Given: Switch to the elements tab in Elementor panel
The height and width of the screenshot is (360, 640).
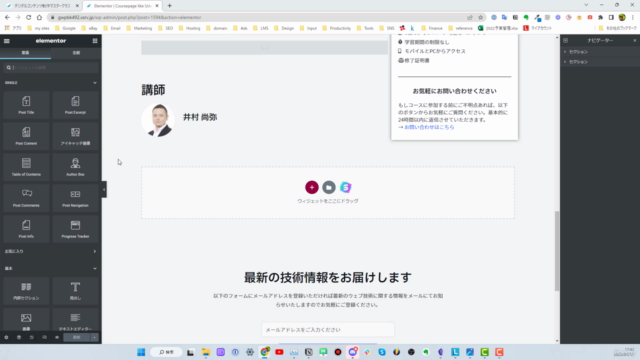Looking at the screenshot, I should (25, 53).
